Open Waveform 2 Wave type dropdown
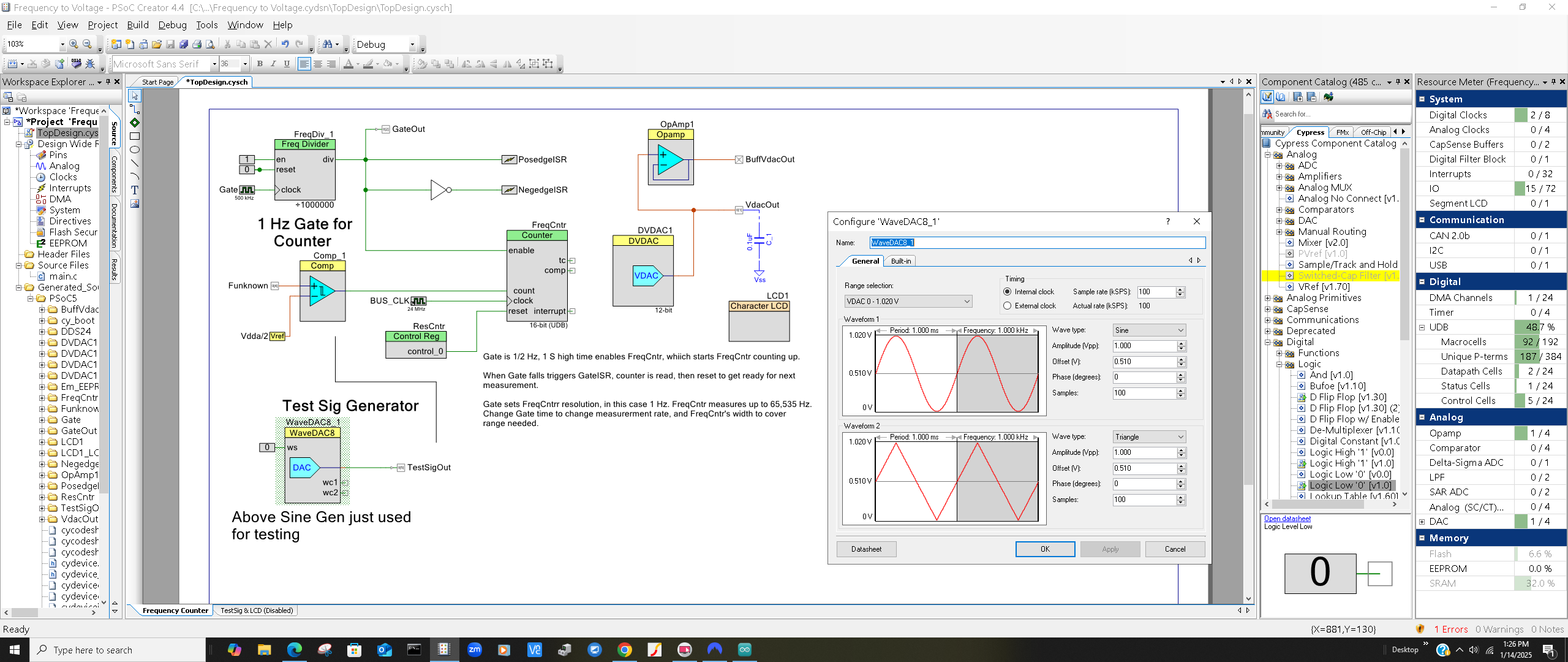This screenshot has width=1568, height=662. (x=1149, y=437)
